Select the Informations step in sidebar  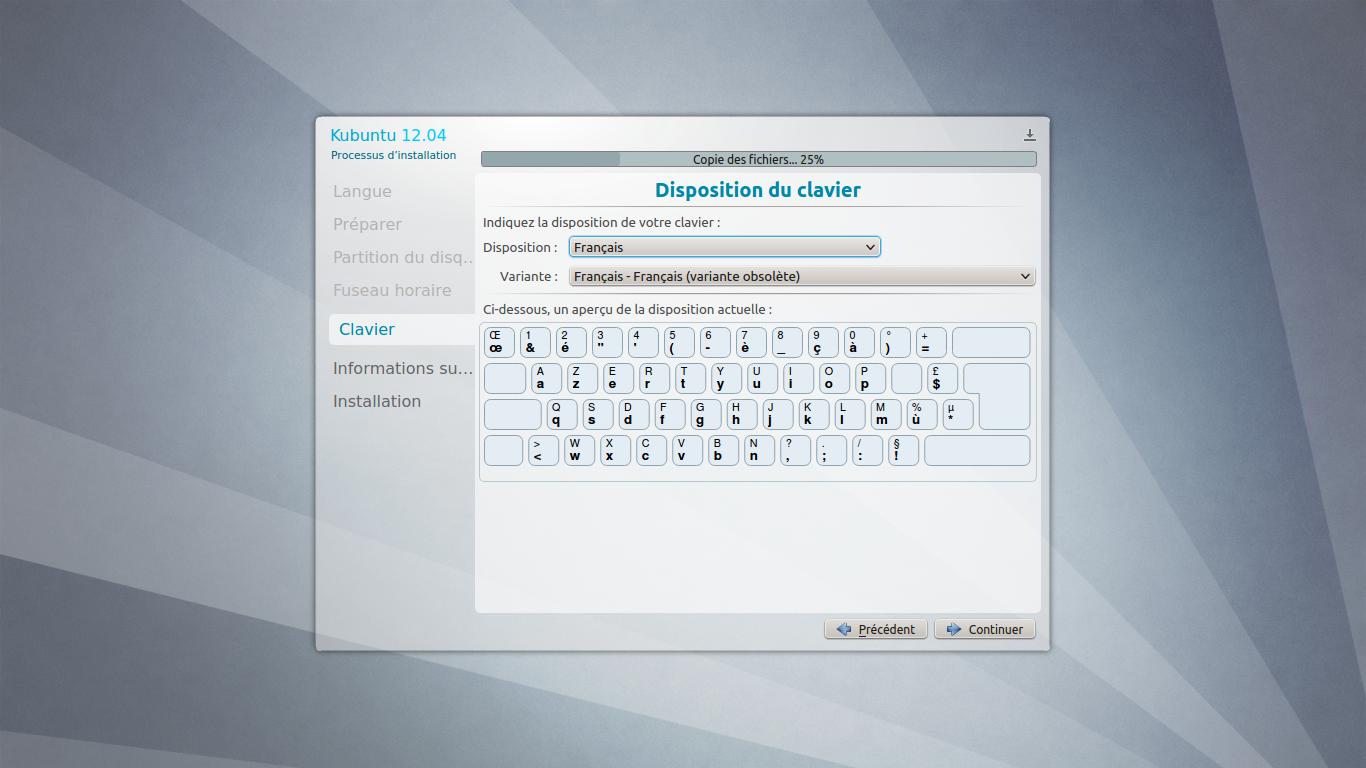tap(403, 368)
